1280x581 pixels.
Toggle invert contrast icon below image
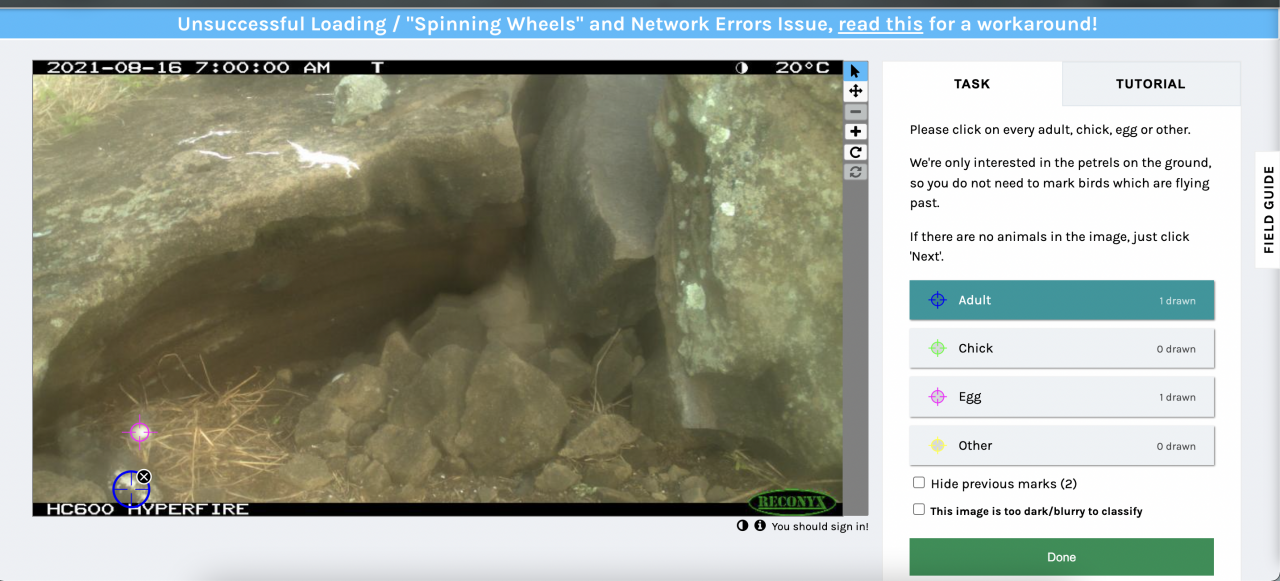click(742, 526)
